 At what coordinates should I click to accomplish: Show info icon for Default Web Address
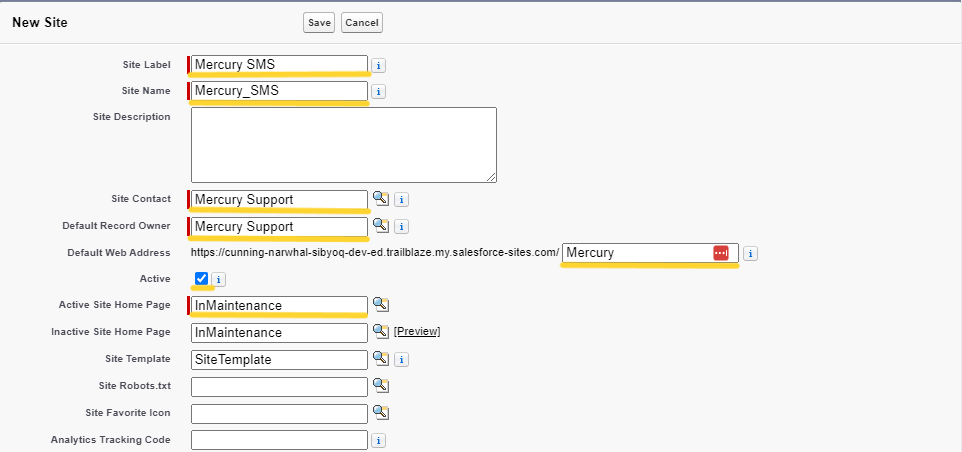tap(750, 253)
